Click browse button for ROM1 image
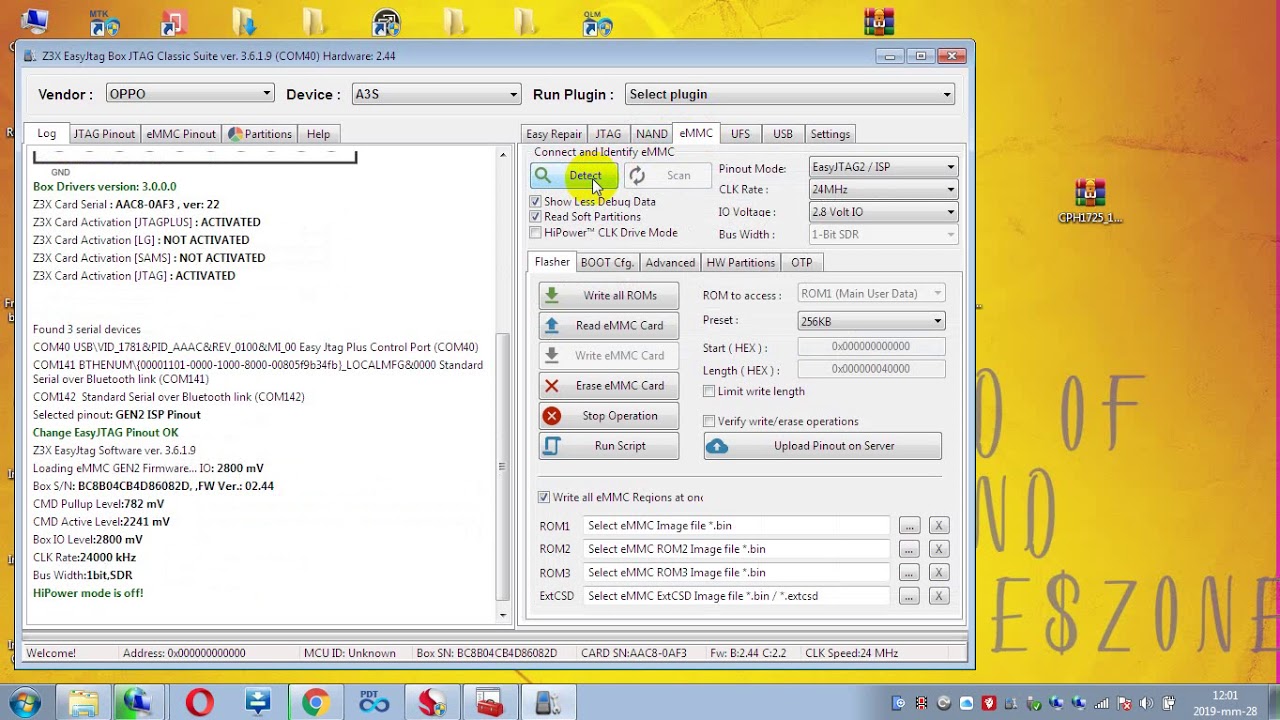The width and height of the screenshot is (1280, 720). [908, 526]
